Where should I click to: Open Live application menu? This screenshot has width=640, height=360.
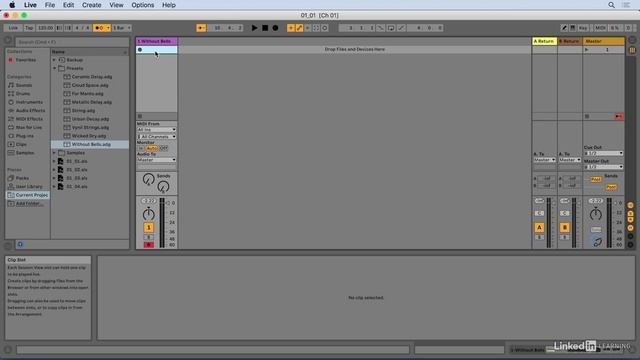click(30, 5)
